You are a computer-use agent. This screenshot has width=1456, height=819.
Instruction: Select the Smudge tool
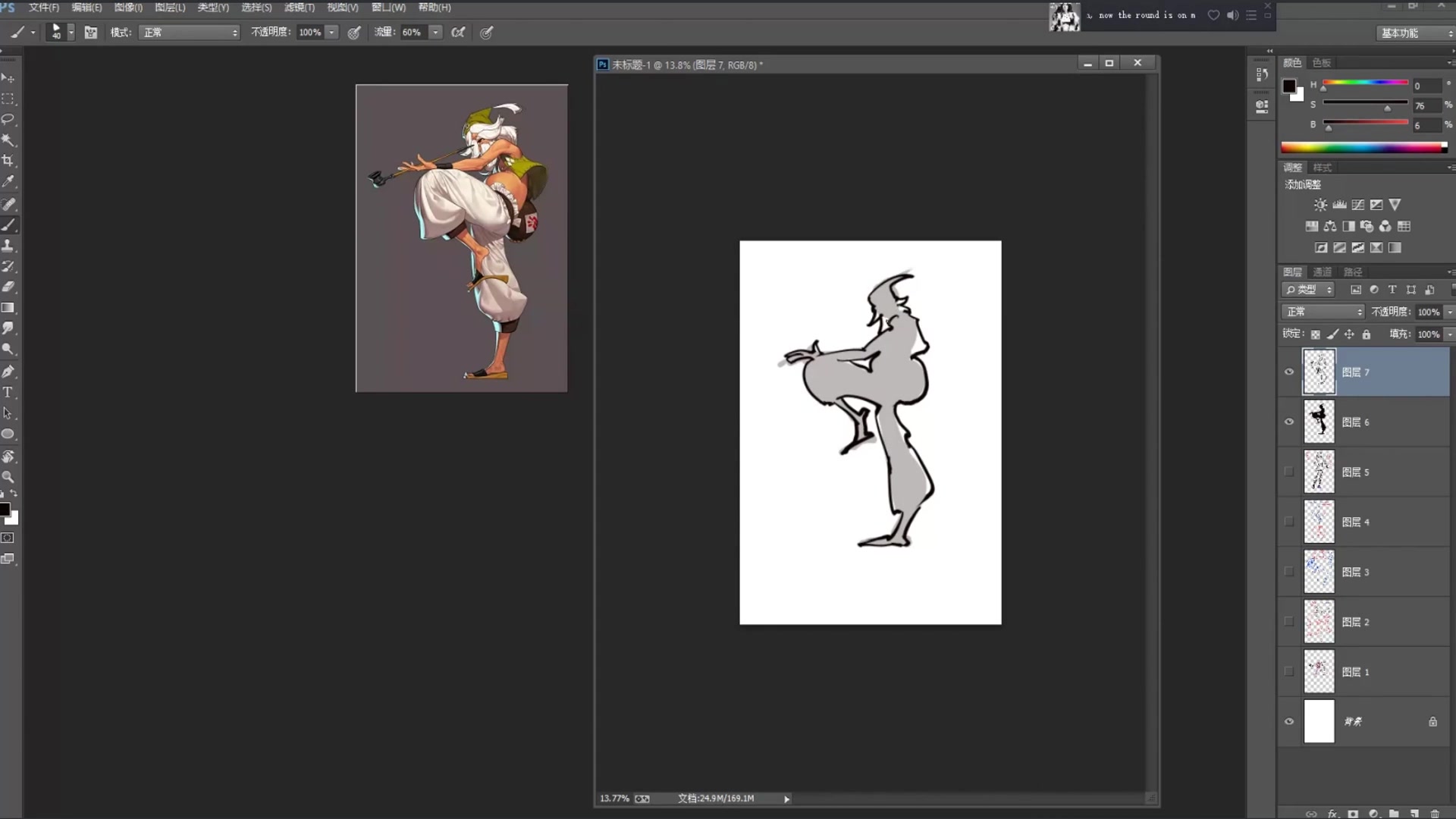tap(8, 328)
